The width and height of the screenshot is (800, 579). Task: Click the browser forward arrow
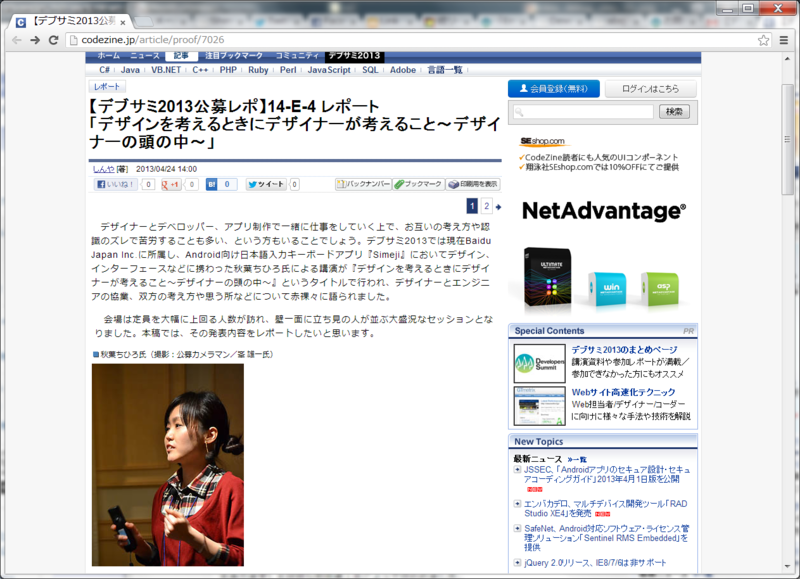(35, 40)
